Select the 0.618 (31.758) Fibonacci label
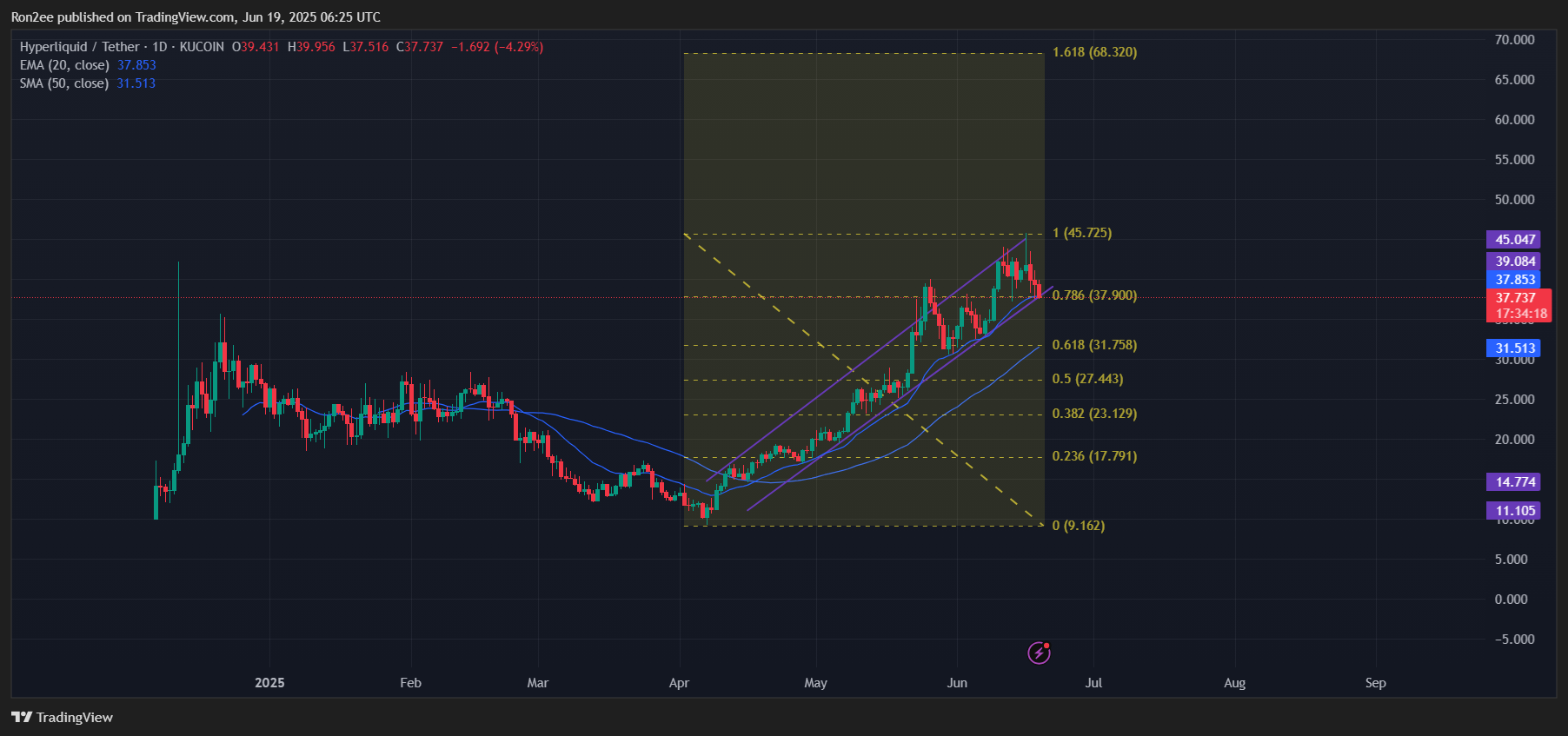1568x736 pixels. click(1094, 345)
